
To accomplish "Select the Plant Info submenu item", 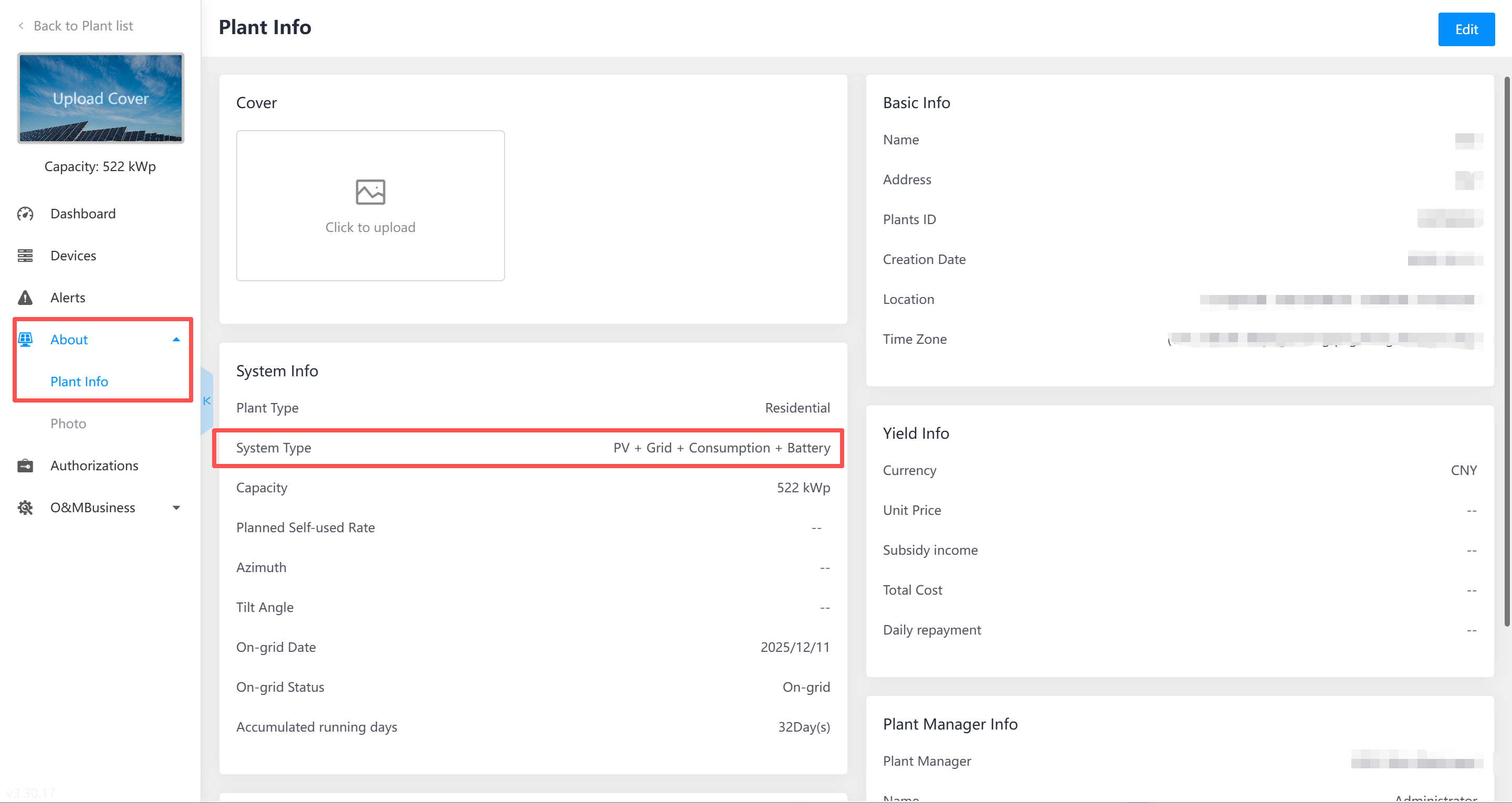I will pyautogui.click(x=79, y=382).
